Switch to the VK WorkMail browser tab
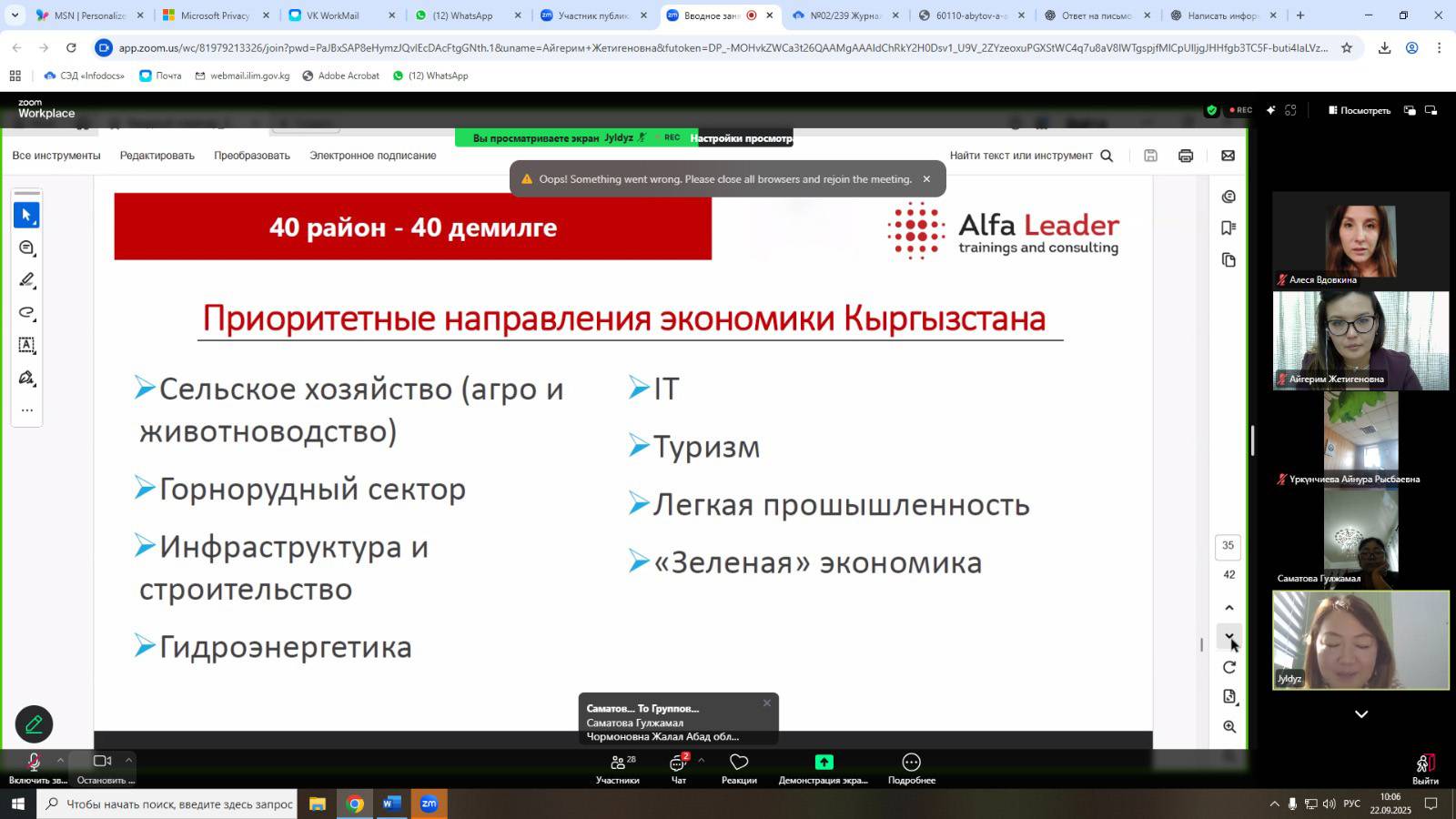This screenshot has width=1456, height=819. pos(333,15)
